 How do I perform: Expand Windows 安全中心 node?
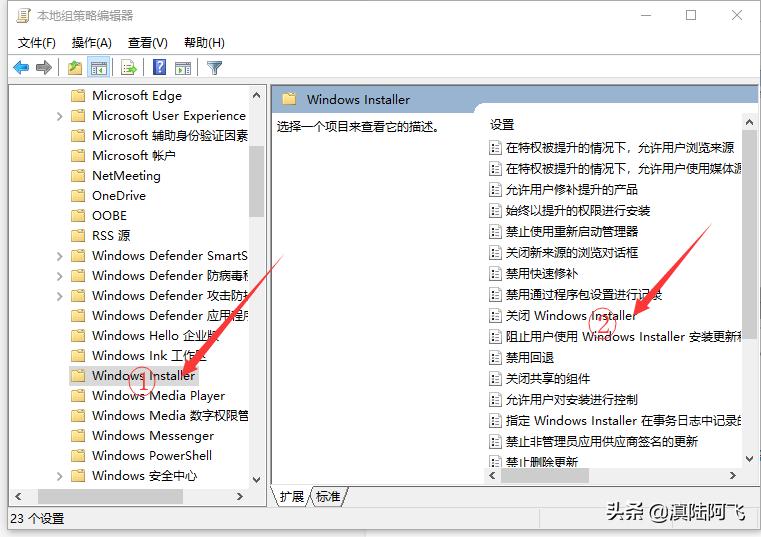coord(59,476)
